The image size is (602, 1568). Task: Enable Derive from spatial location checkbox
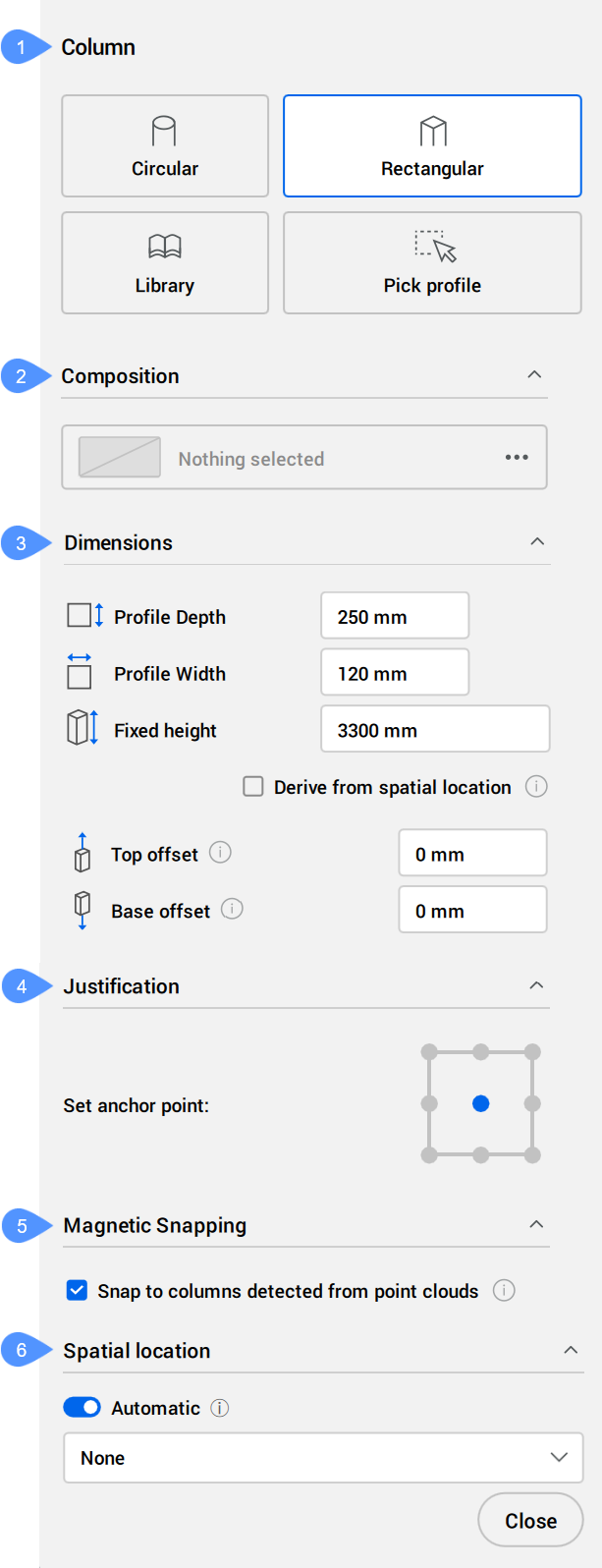tap(253, 787)
